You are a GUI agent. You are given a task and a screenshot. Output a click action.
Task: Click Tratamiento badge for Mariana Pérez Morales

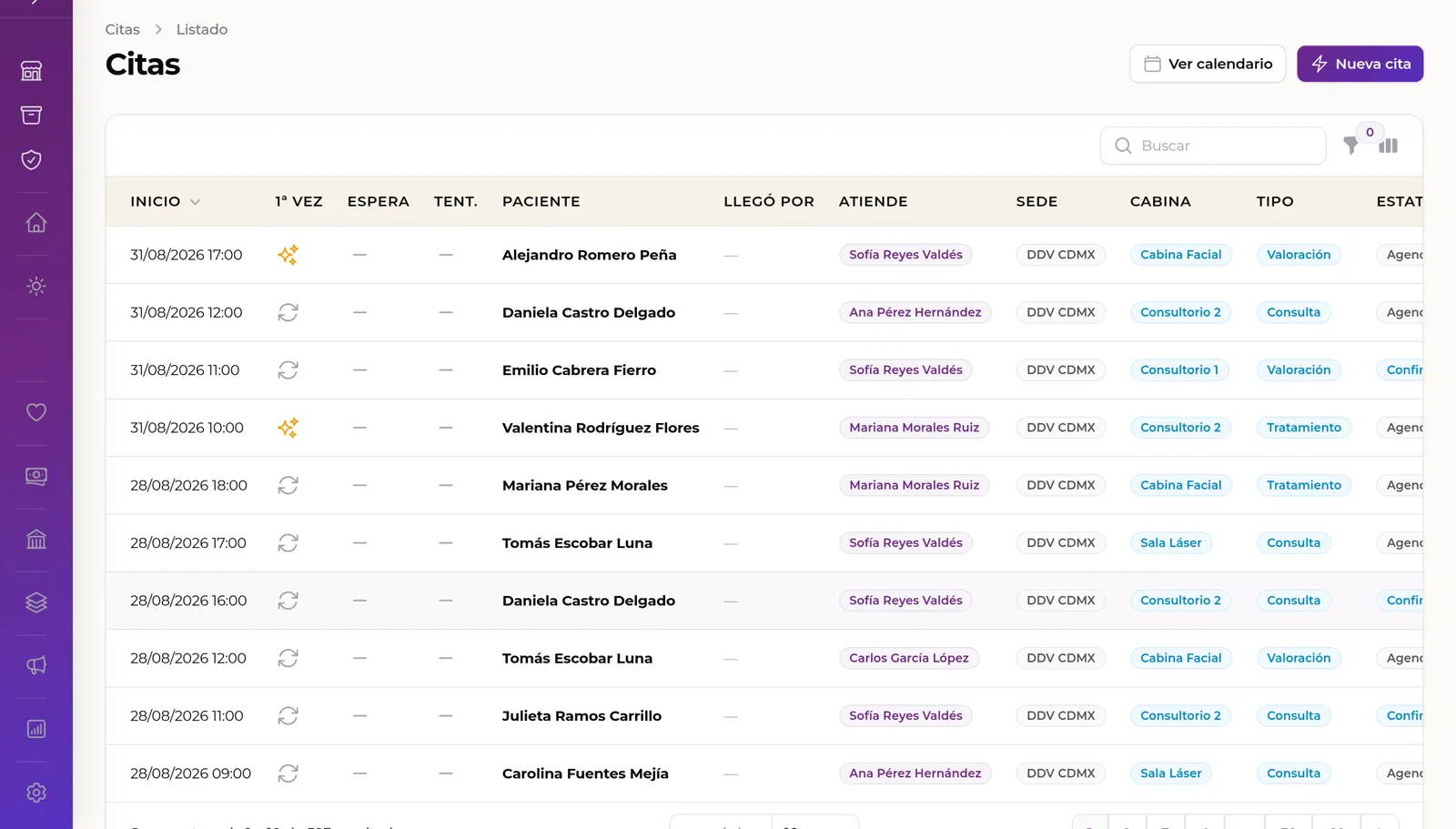(x=1304, y=485)
